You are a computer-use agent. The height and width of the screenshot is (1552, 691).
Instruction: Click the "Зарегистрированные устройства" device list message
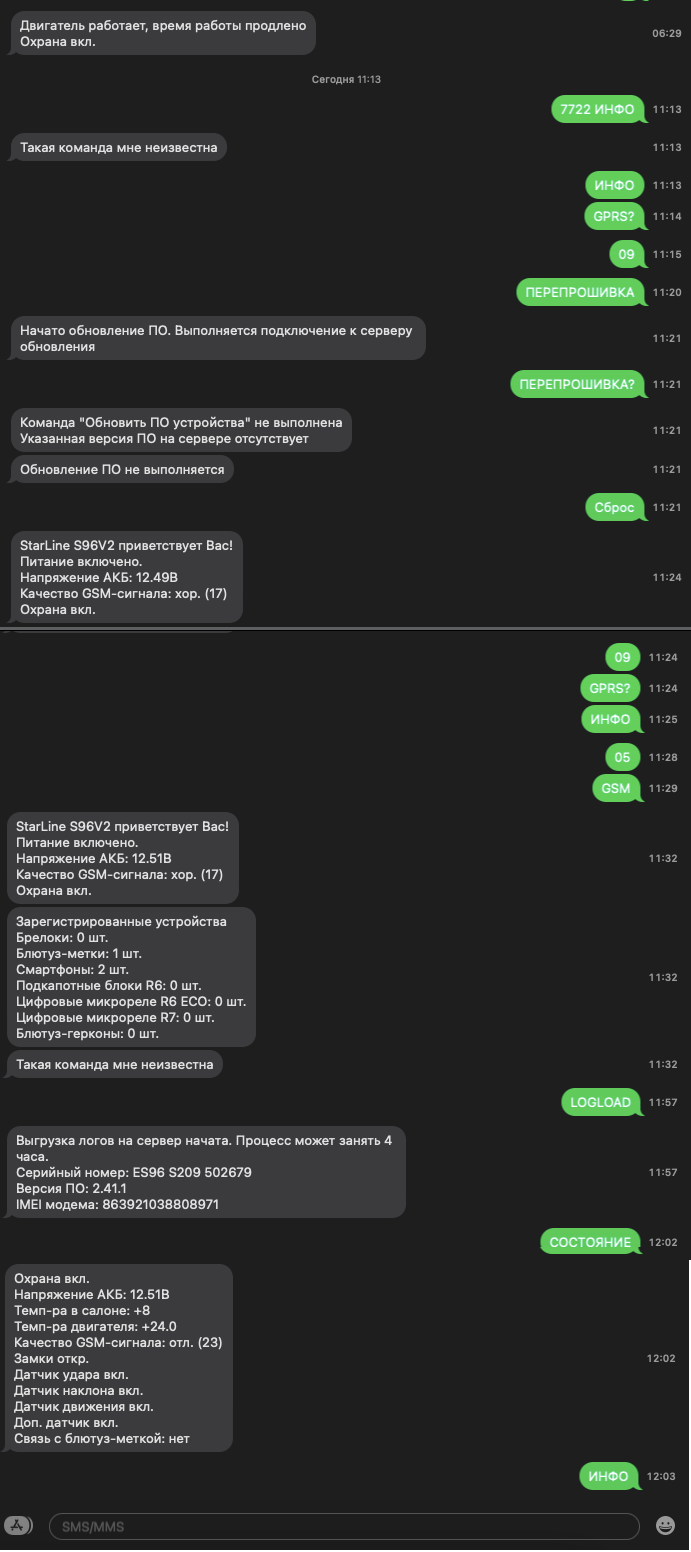tap(131, 977)
